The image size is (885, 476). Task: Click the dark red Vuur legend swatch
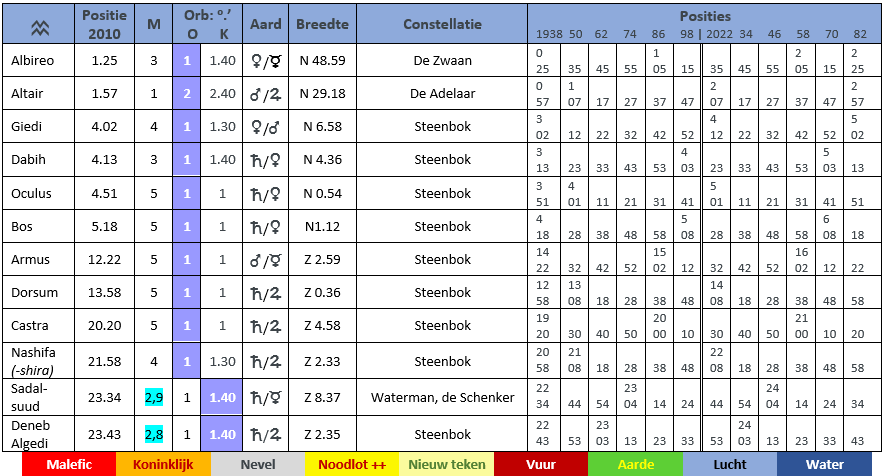tap(541, 464)
